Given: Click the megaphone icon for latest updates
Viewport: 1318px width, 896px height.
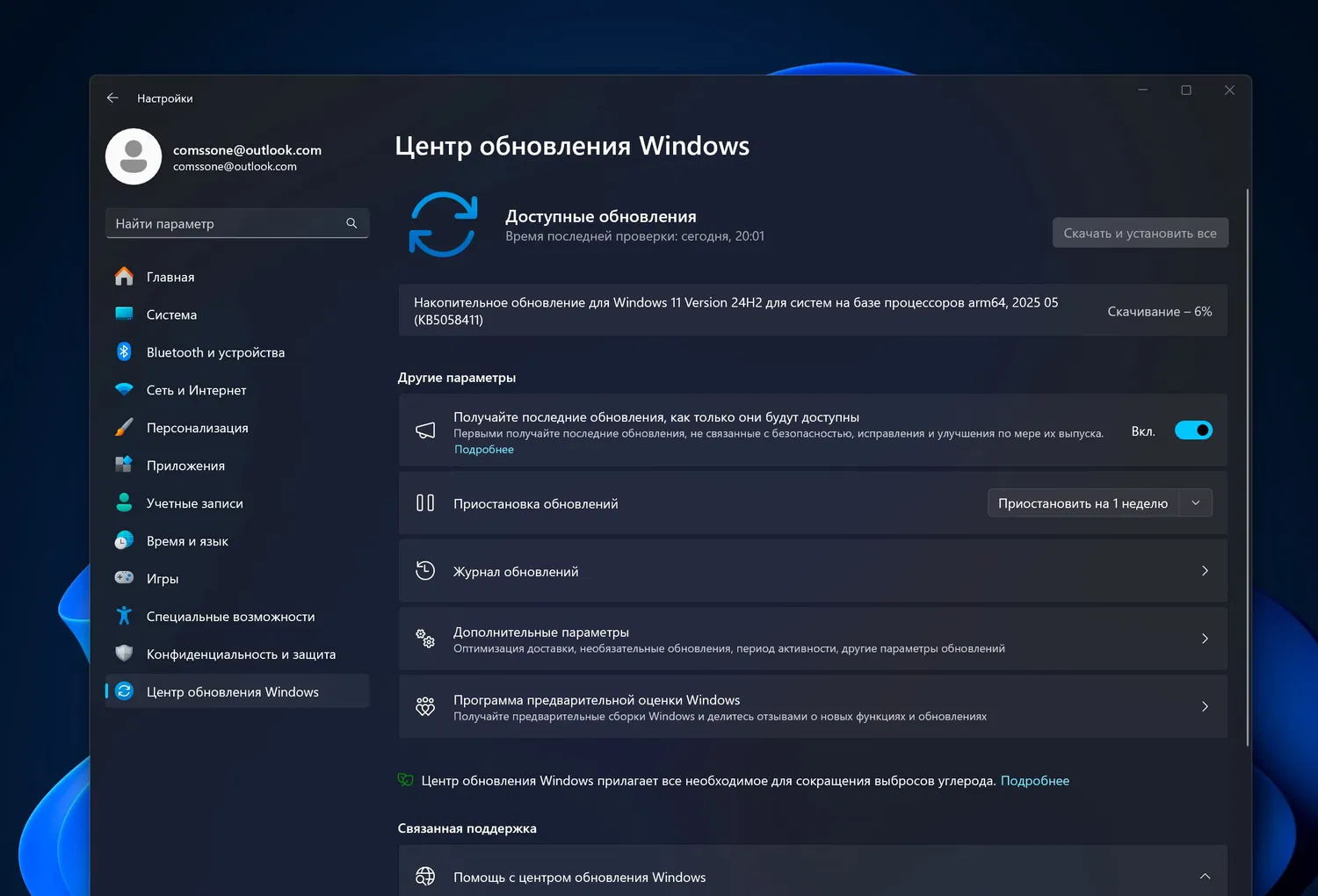Looking at the screenshot, I should point(425,430).
